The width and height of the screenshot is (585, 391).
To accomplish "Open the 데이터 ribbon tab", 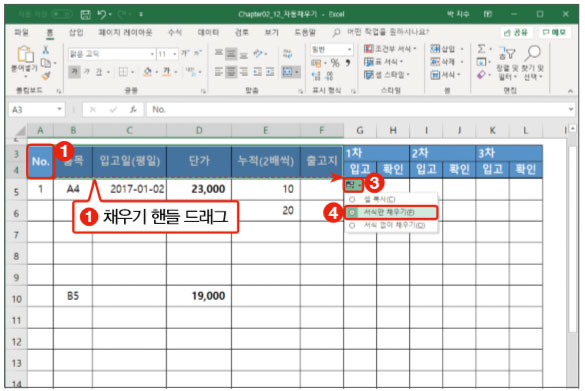I will pyautogui.click(x=208, y=32).
